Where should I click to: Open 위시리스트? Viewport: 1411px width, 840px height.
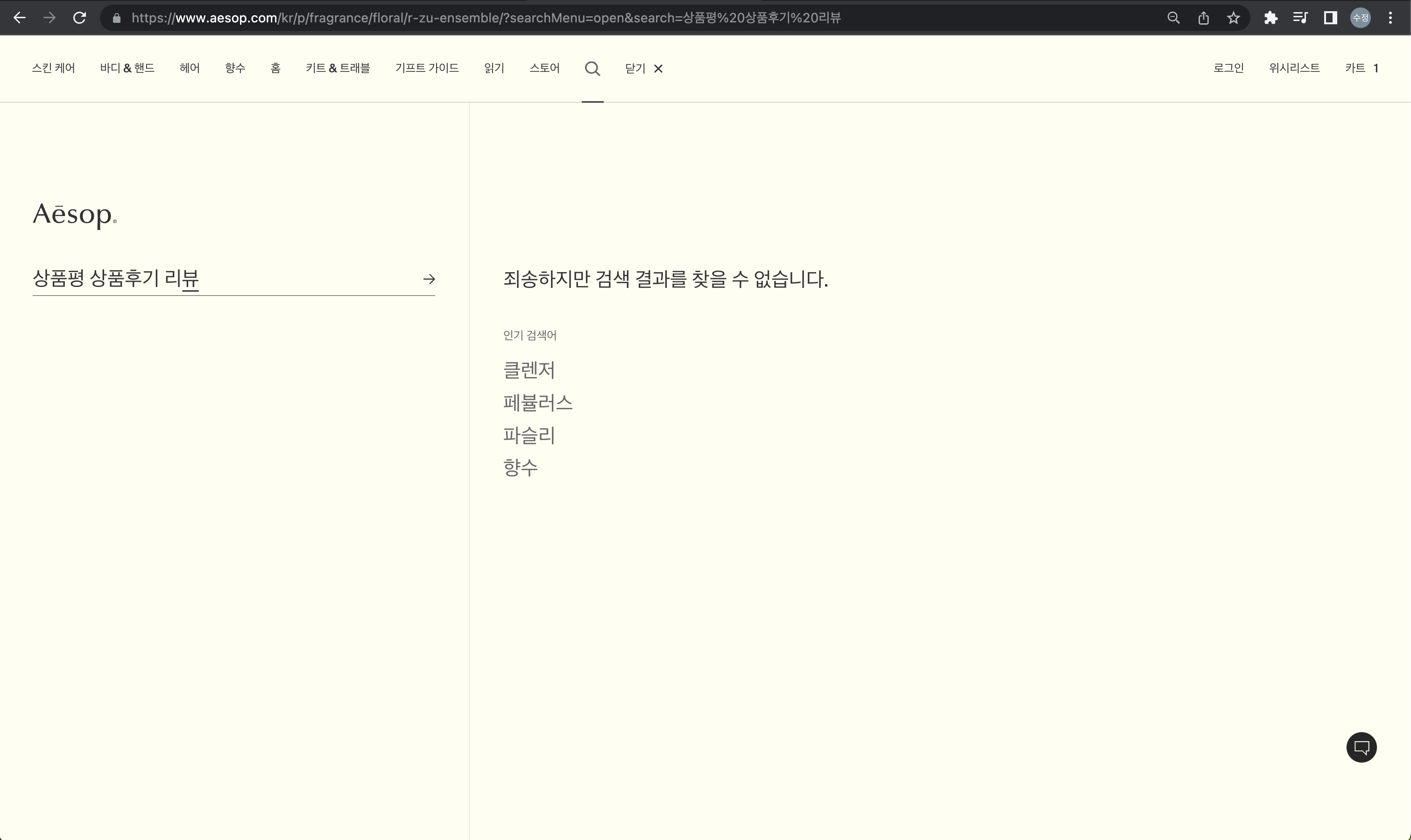click(1294, 68)
